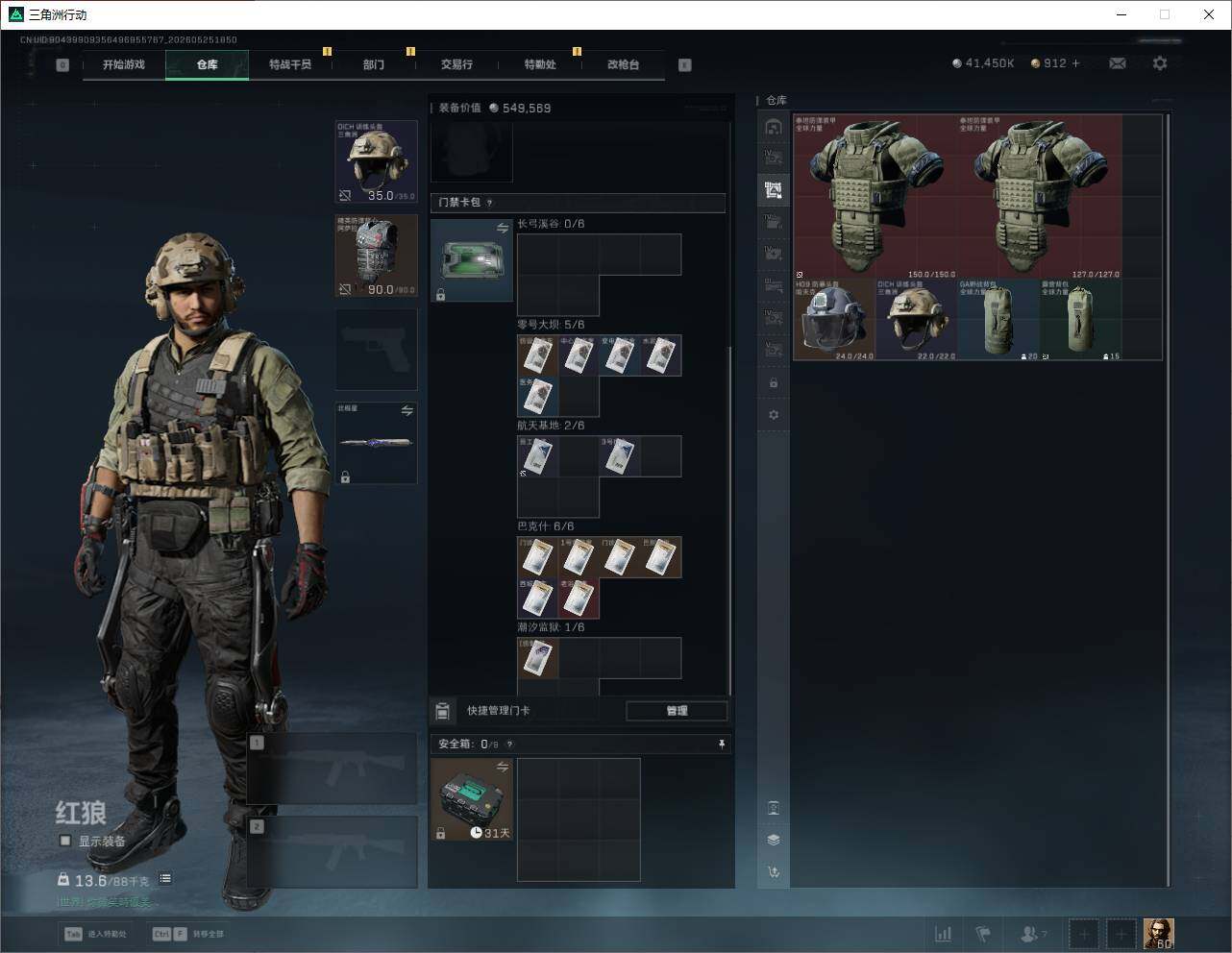Select the highlighted storage page icon in warehouse sidebar
This screenshot has width=1232, height=953.
(x=773, y=189)
